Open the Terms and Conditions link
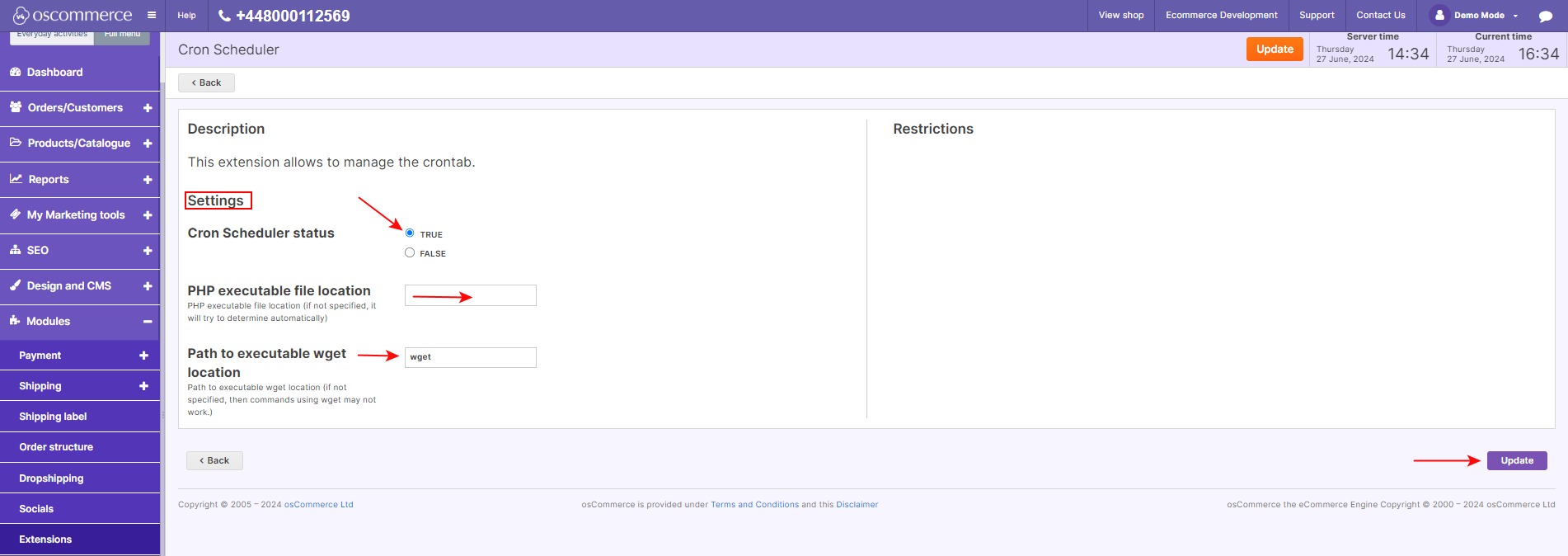This screenshot has height=556, width=1568. (x=754, y=505)
